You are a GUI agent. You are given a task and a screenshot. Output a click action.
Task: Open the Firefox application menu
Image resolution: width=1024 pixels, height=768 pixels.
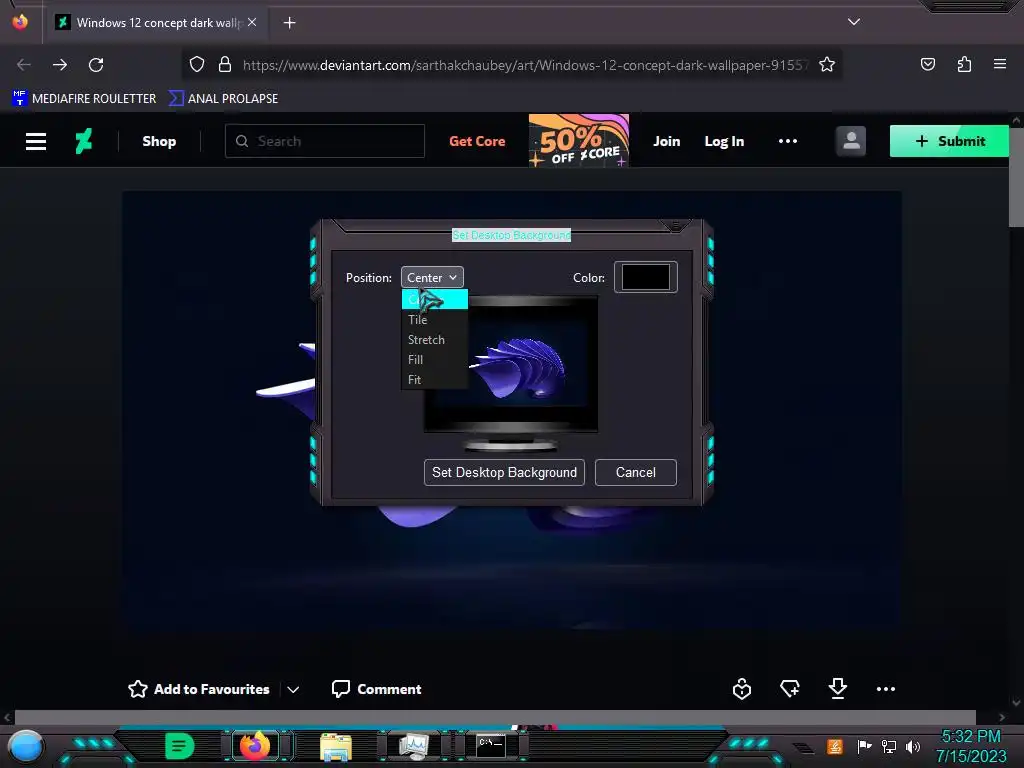tap(1000, 64)
